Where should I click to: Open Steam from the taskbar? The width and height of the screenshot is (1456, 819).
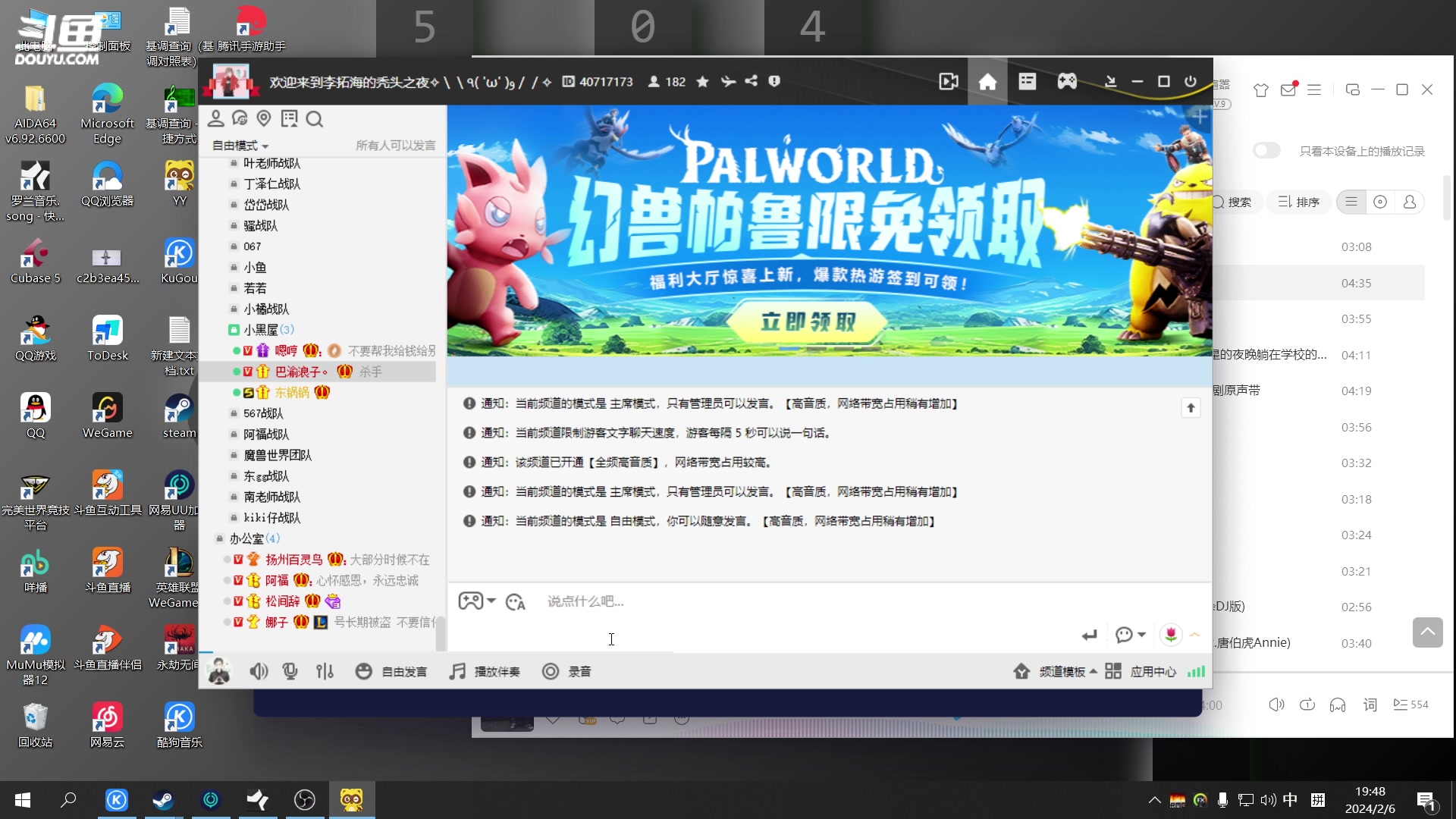coord(163,800)
